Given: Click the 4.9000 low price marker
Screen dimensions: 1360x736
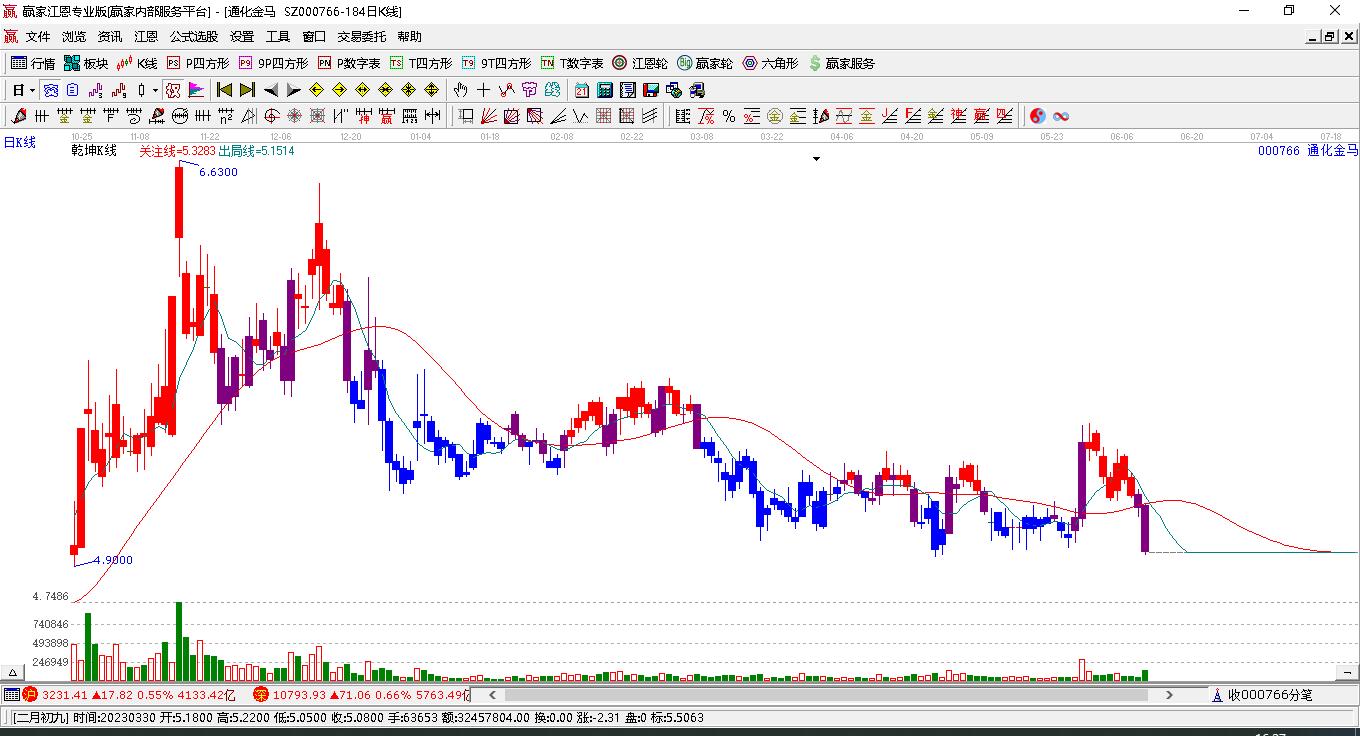Looking at the screenshot, I should [113, 561].
